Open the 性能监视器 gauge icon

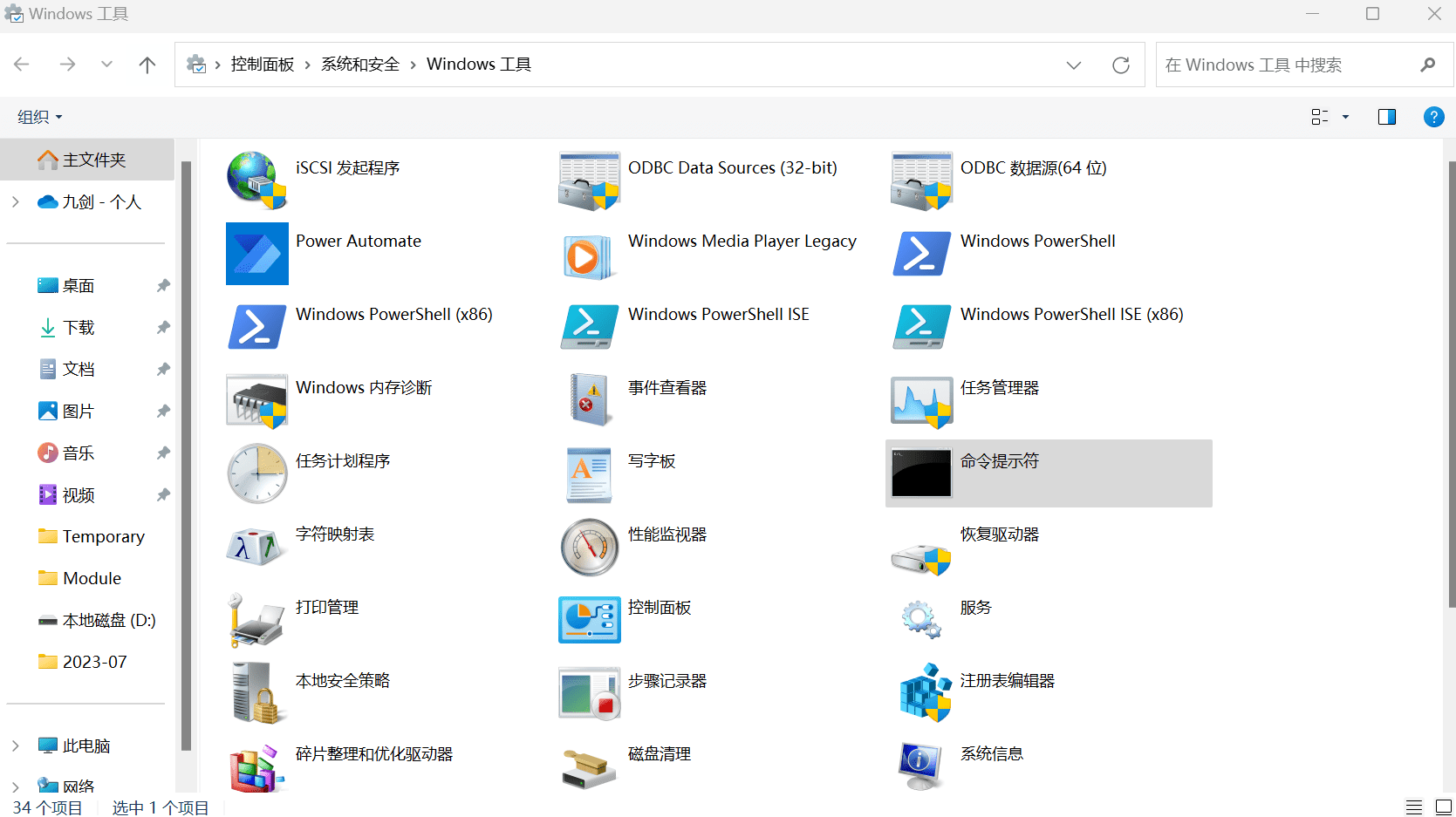coord(589,548)
